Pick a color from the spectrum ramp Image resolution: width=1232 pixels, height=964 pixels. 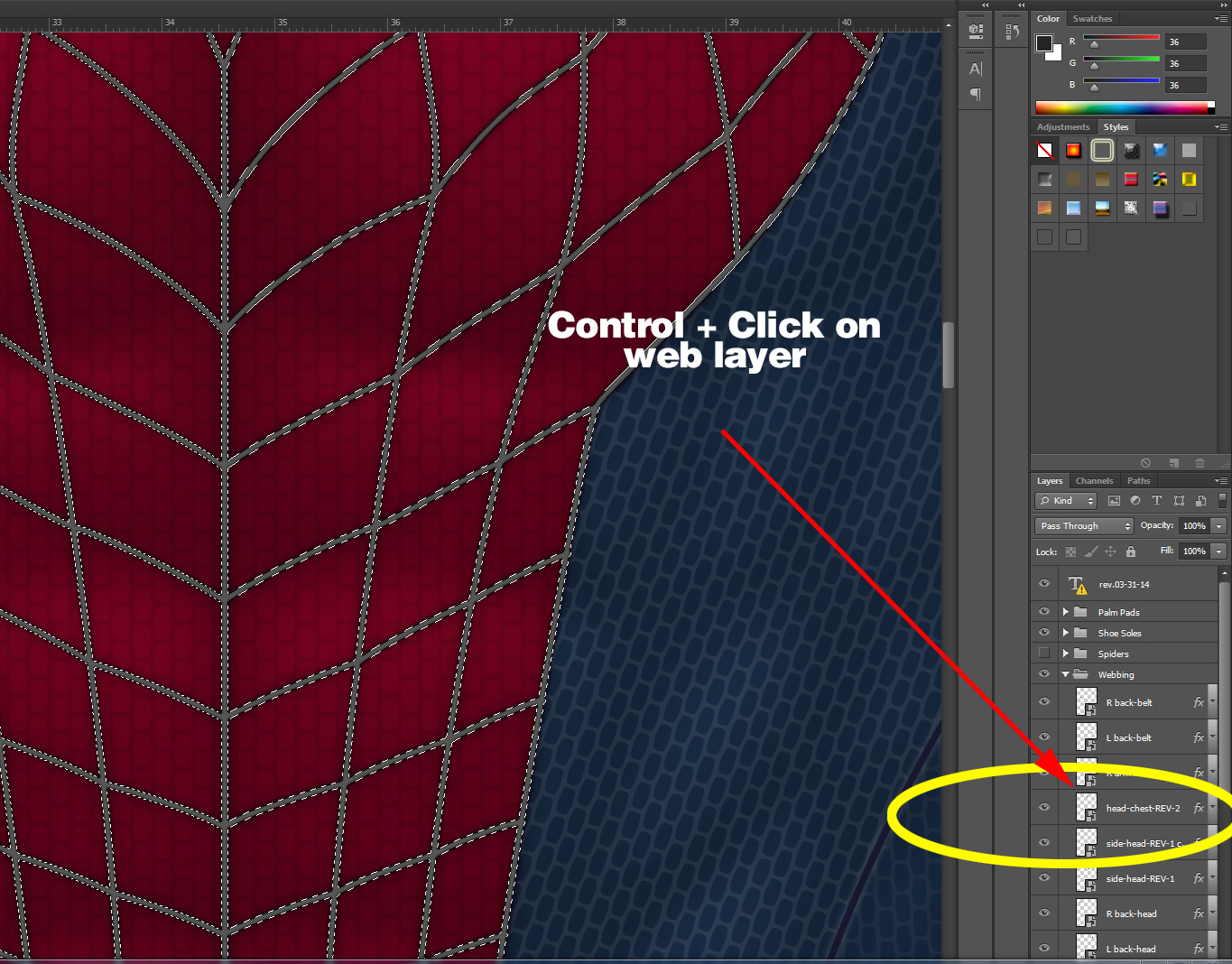[x=1122, y=107]
